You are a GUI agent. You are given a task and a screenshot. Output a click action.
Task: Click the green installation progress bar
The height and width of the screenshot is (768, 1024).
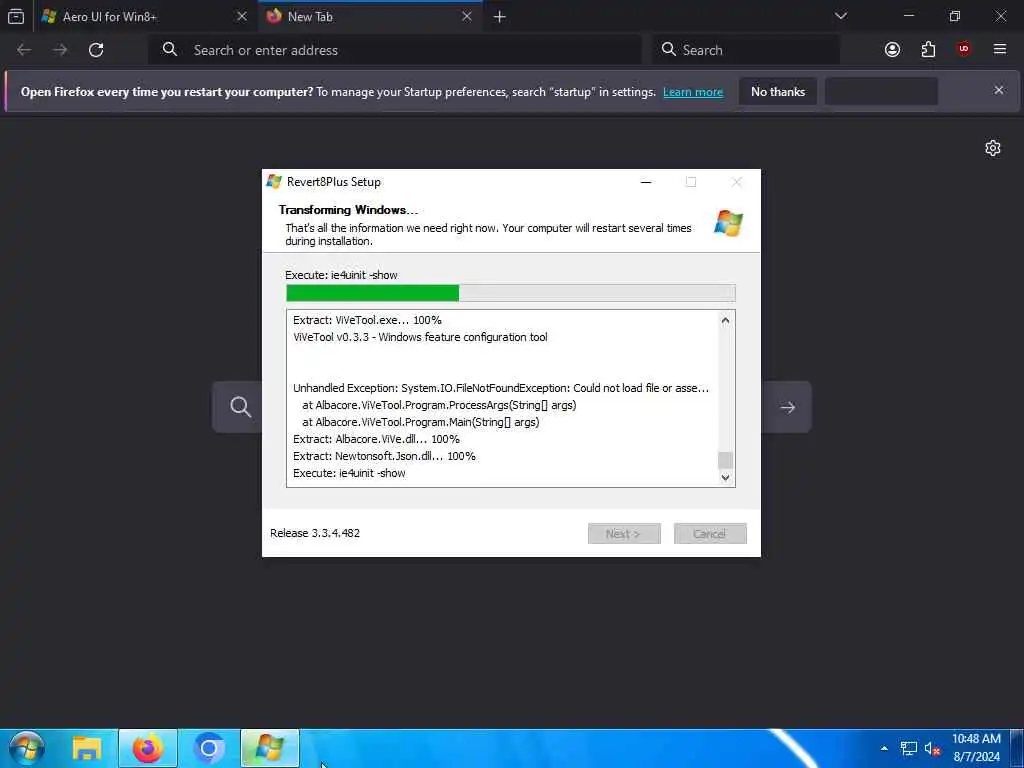tap(511, 293)
